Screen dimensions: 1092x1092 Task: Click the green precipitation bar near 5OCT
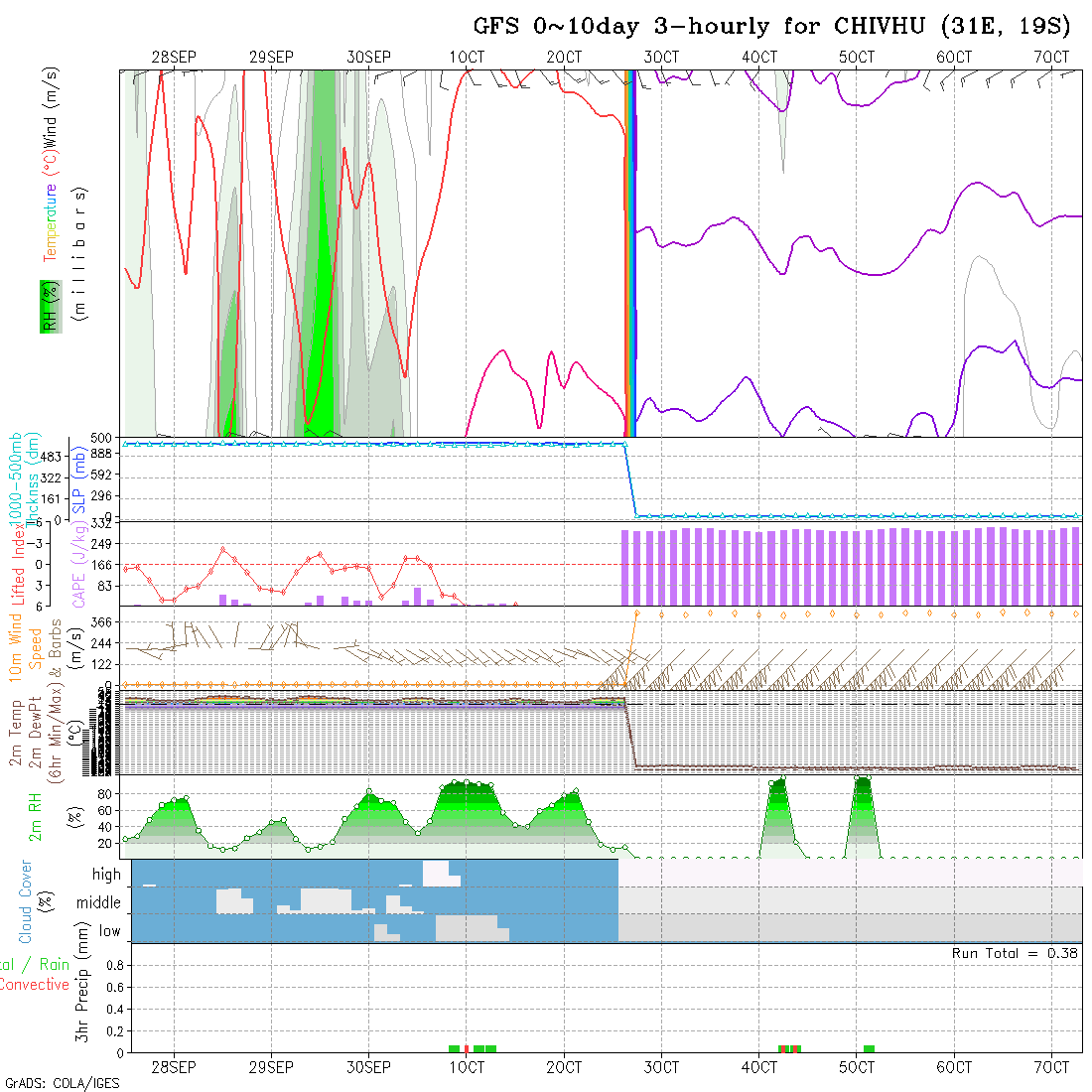coord(869,1048)
